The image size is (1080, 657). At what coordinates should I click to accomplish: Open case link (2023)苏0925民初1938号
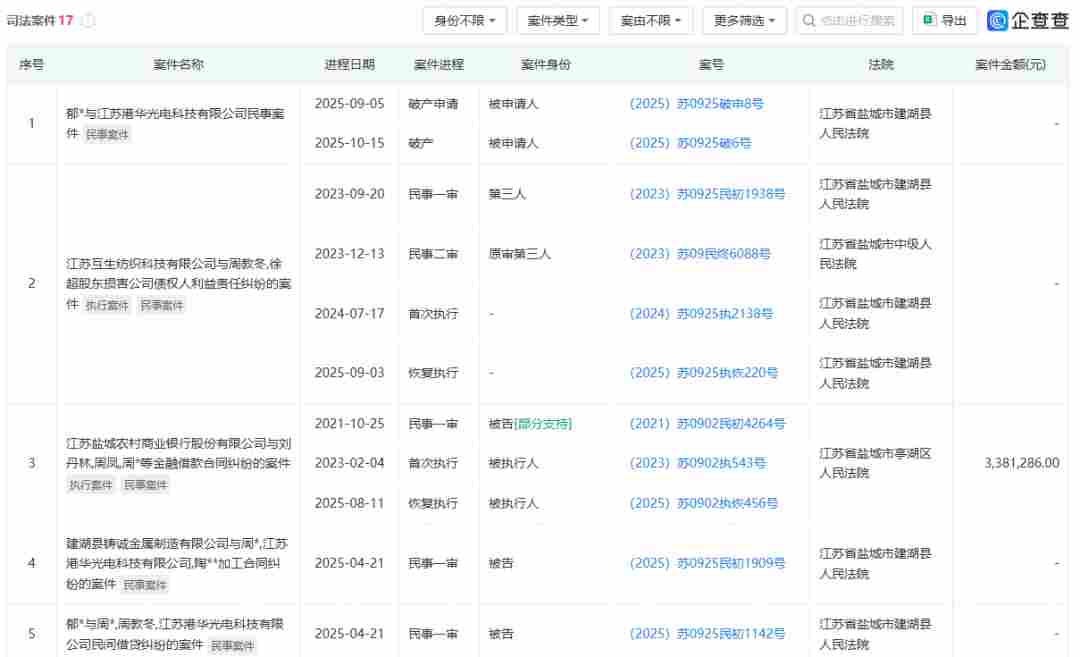[707, 194]
